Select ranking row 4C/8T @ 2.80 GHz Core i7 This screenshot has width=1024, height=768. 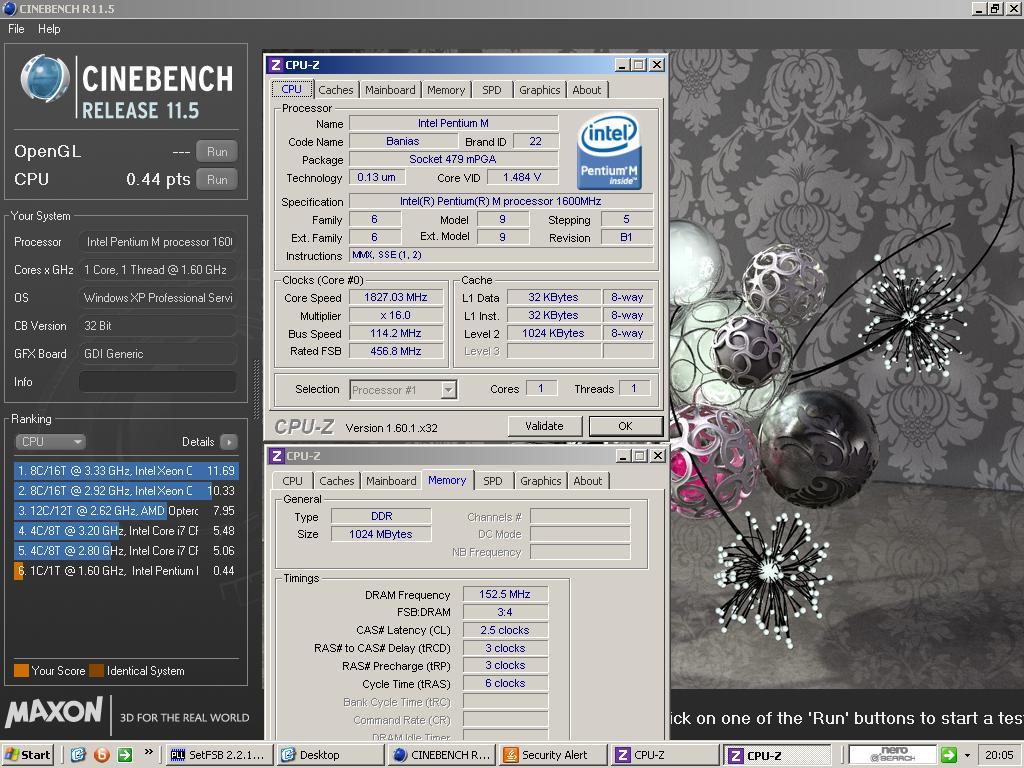tap(125, 551)
